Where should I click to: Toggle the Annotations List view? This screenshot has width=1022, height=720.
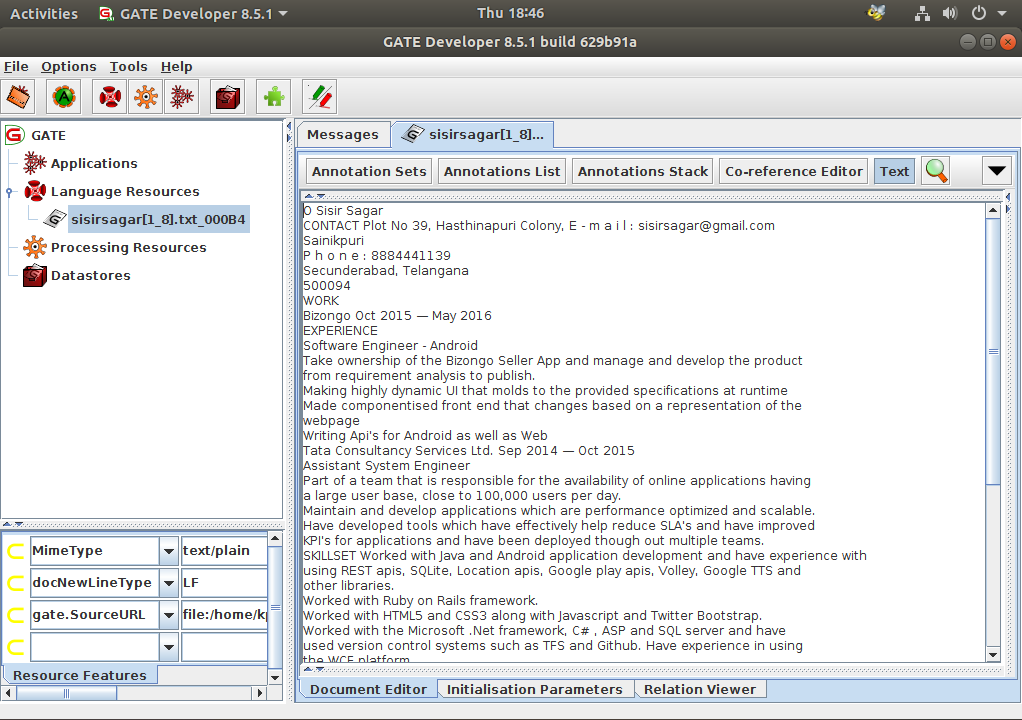tap(502, 171)
